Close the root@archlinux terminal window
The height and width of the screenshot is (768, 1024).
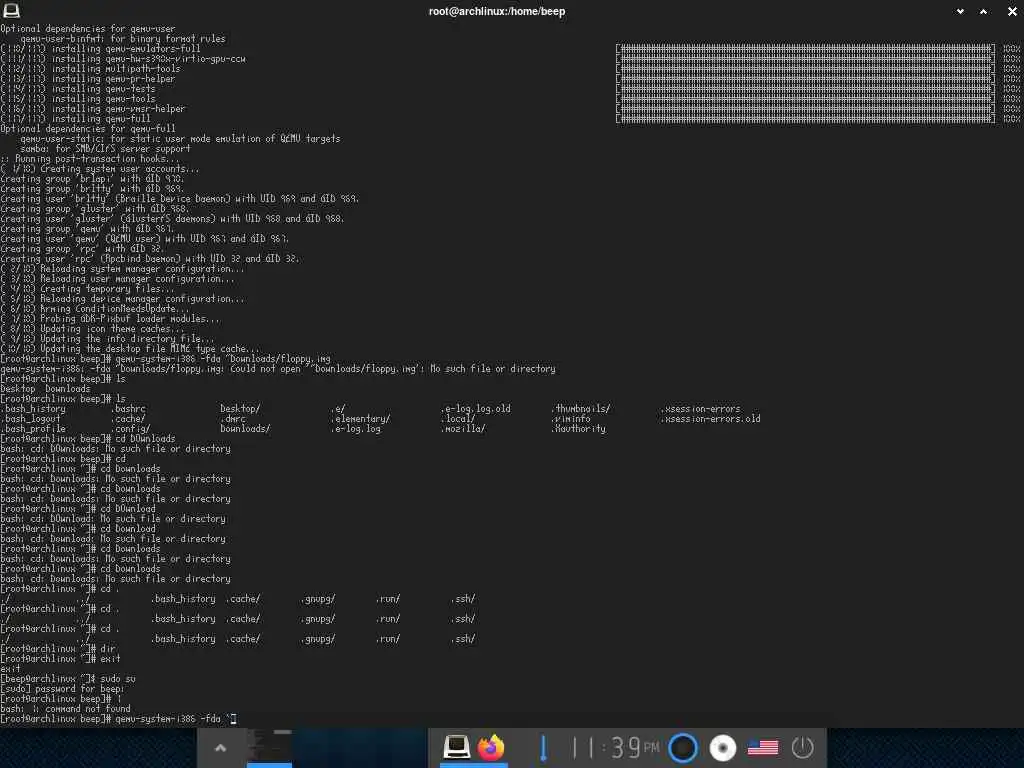[x=1012, y=11]
